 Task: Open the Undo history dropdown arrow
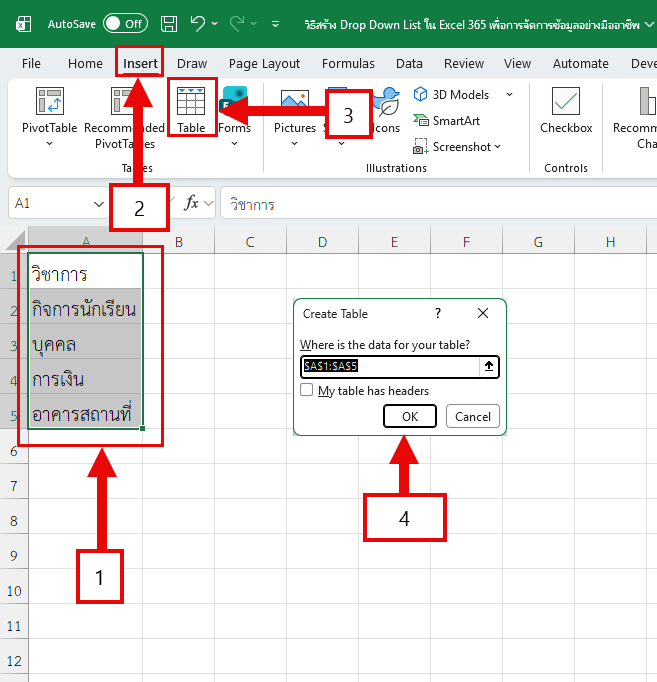click(215, 23)
